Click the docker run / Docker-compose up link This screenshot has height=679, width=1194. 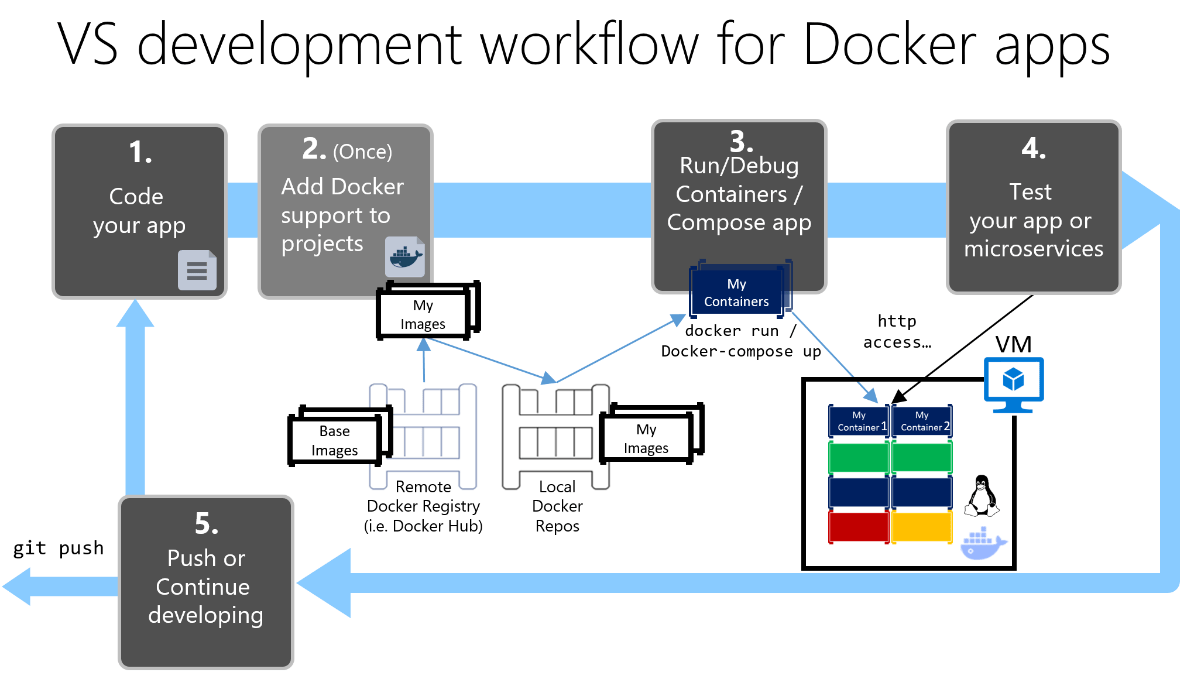739,341
